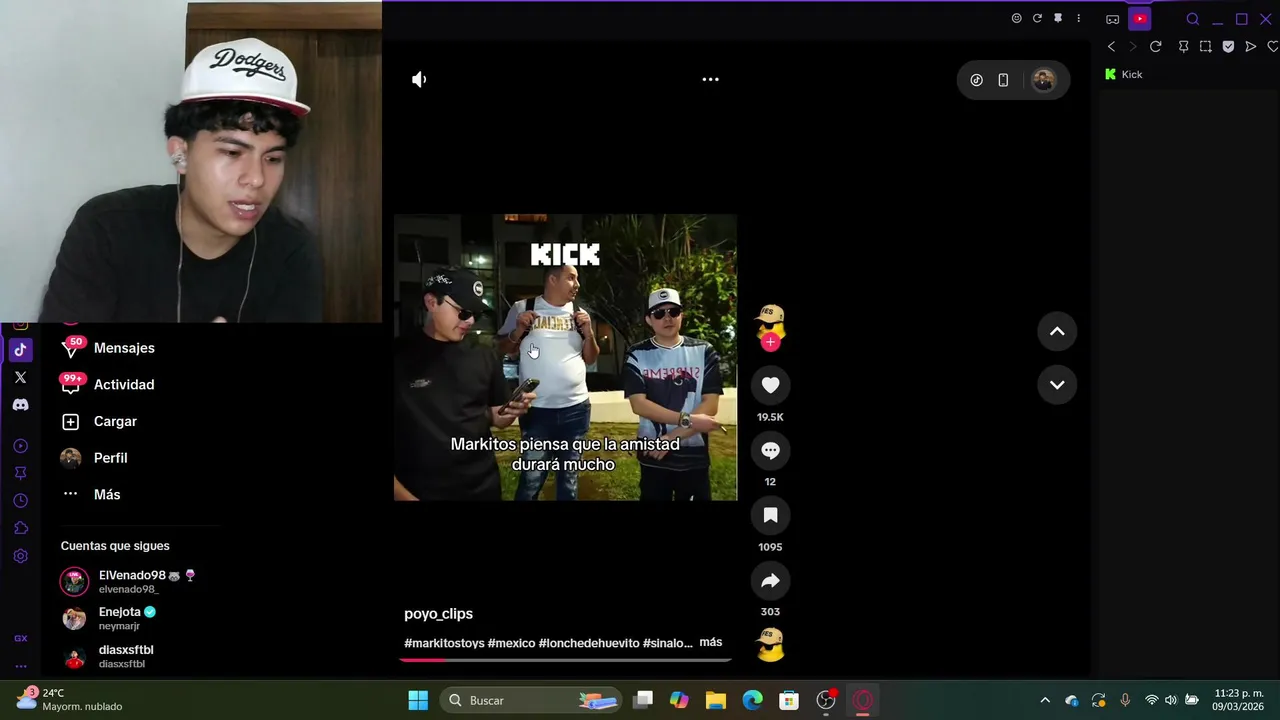
Task: Reload the current browser page
Action: (1156, 47)
